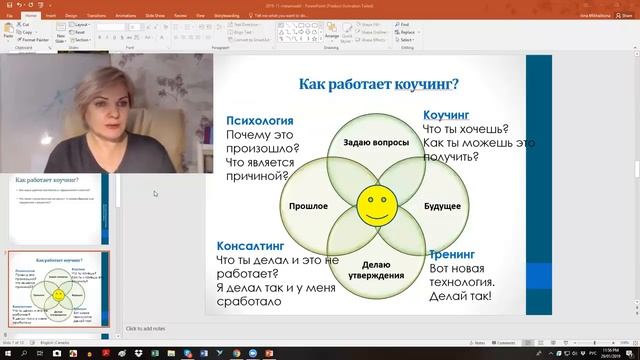
Task: Open the Shape Outline options
Action: pos(372,32)
